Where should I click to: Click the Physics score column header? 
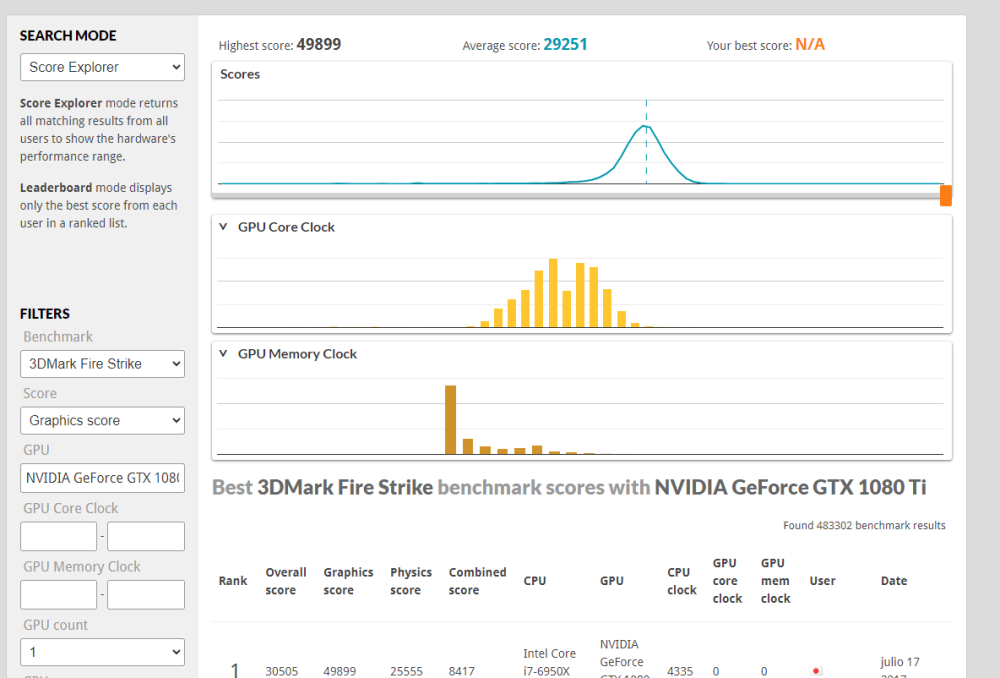(x=411, y=581)
